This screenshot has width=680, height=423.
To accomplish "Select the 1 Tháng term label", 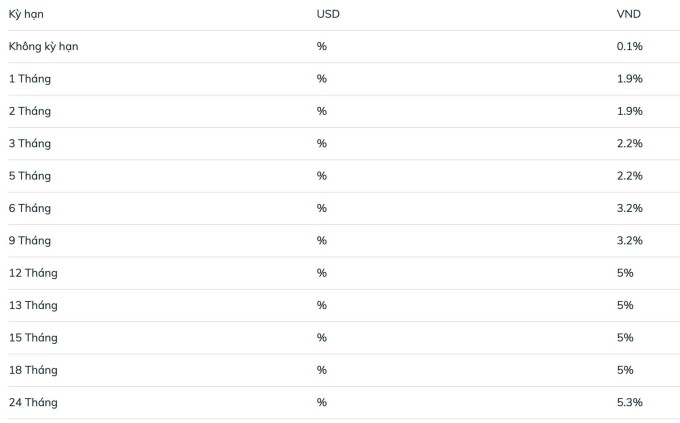I will [x=29, y=79].
